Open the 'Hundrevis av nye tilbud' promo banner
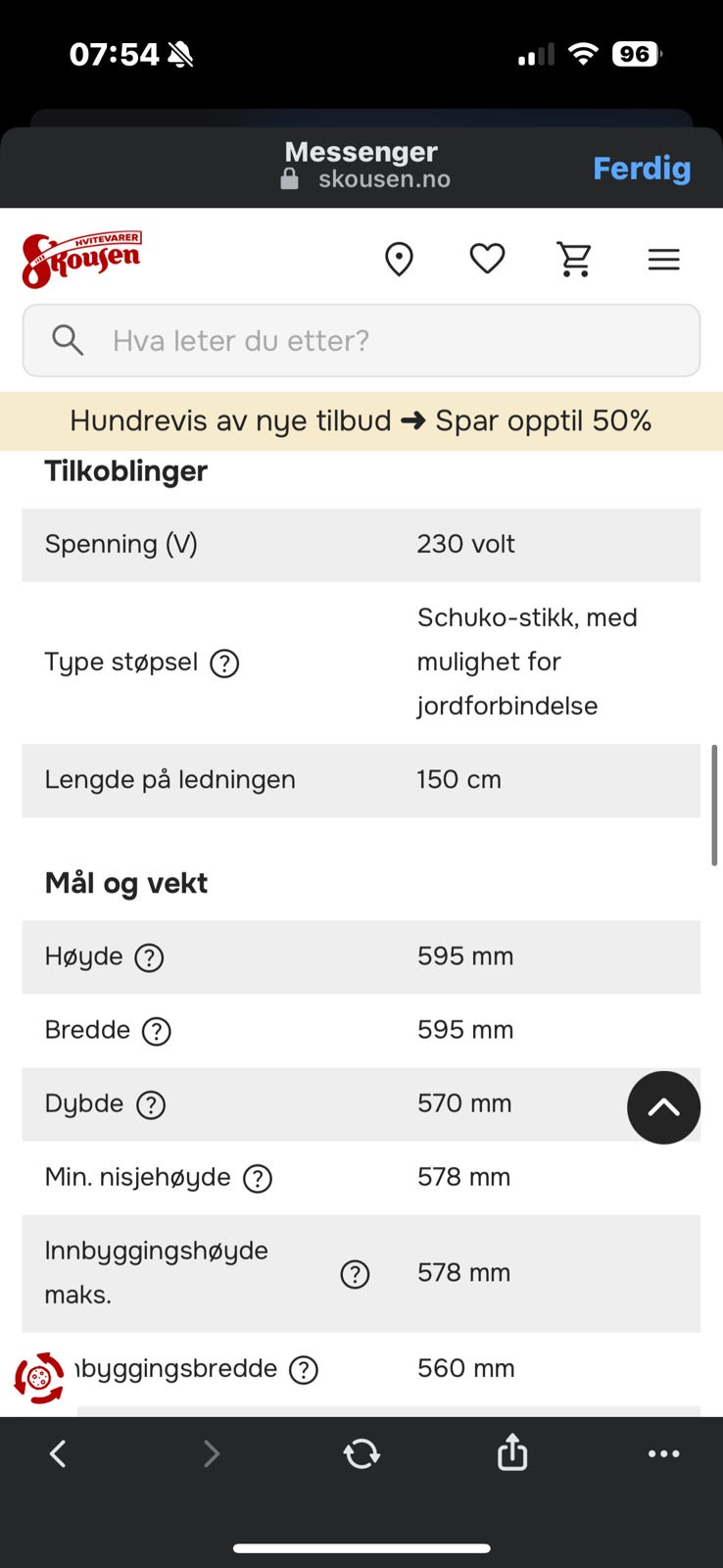The image size is (723, 1568). pyautogui.click(x=361, y=421)
